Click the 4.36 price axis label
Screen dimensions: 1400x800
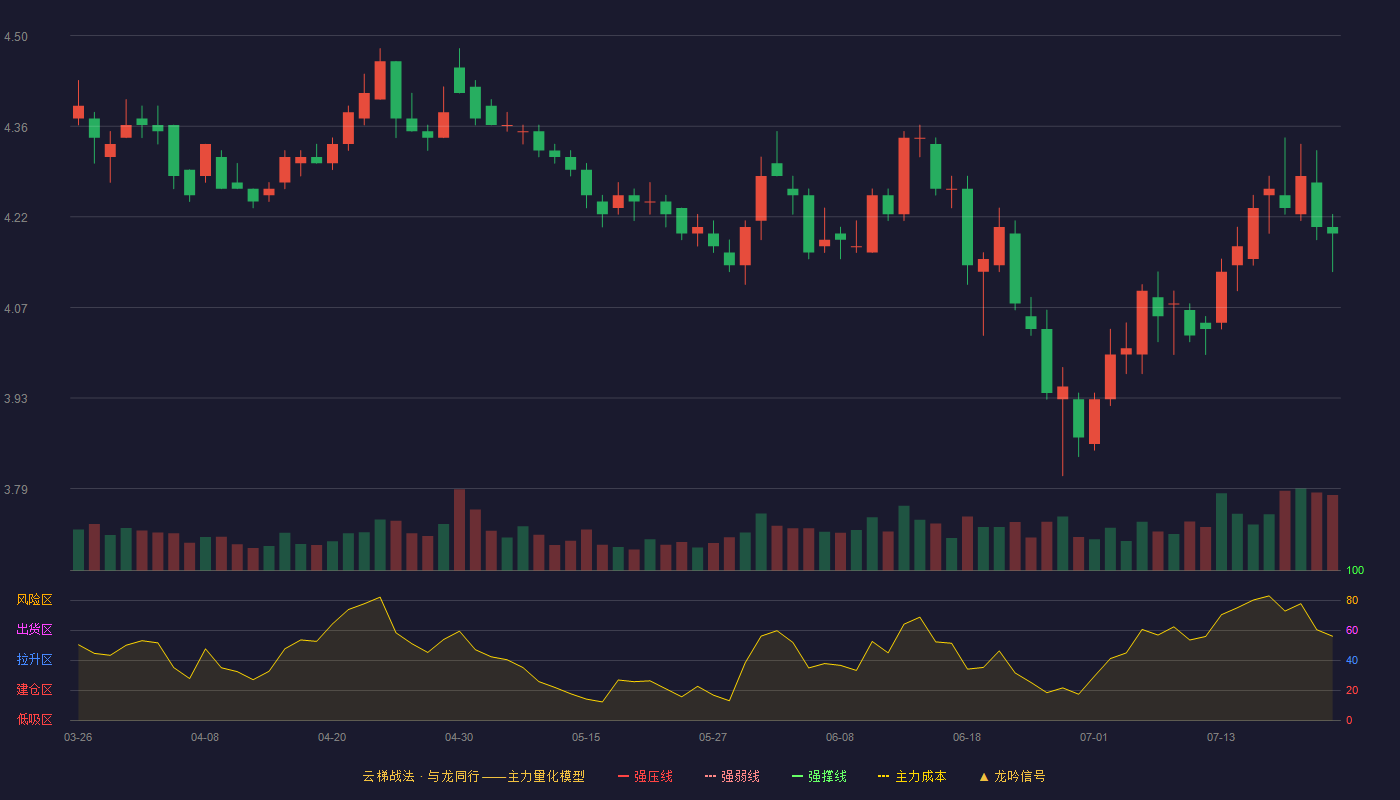16,127
